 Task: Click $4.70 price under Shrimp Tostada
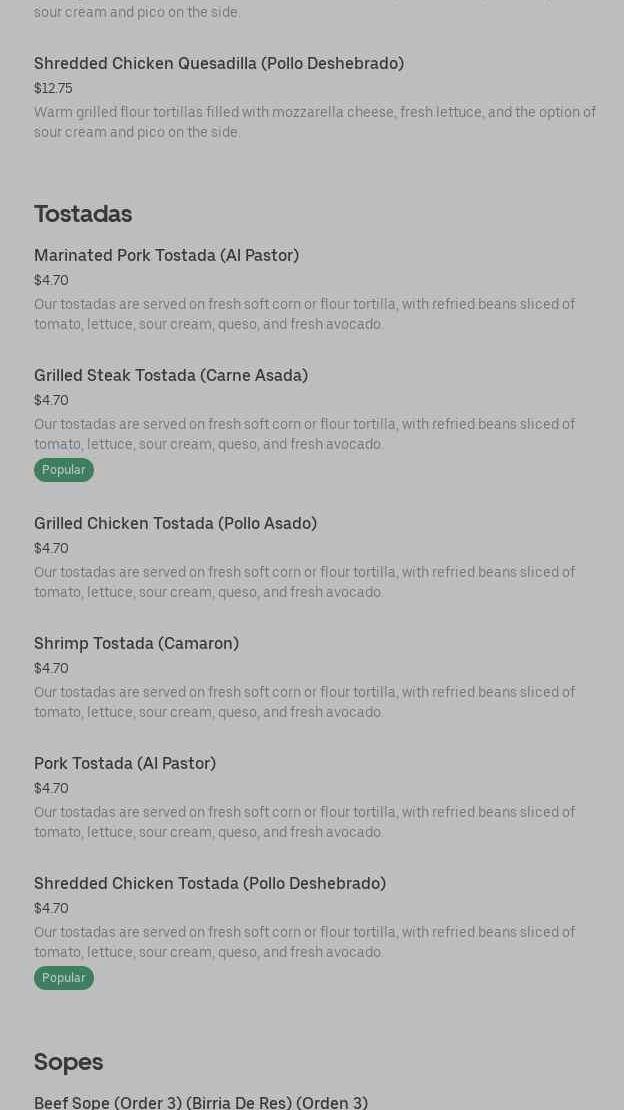(x=51, y=668)
